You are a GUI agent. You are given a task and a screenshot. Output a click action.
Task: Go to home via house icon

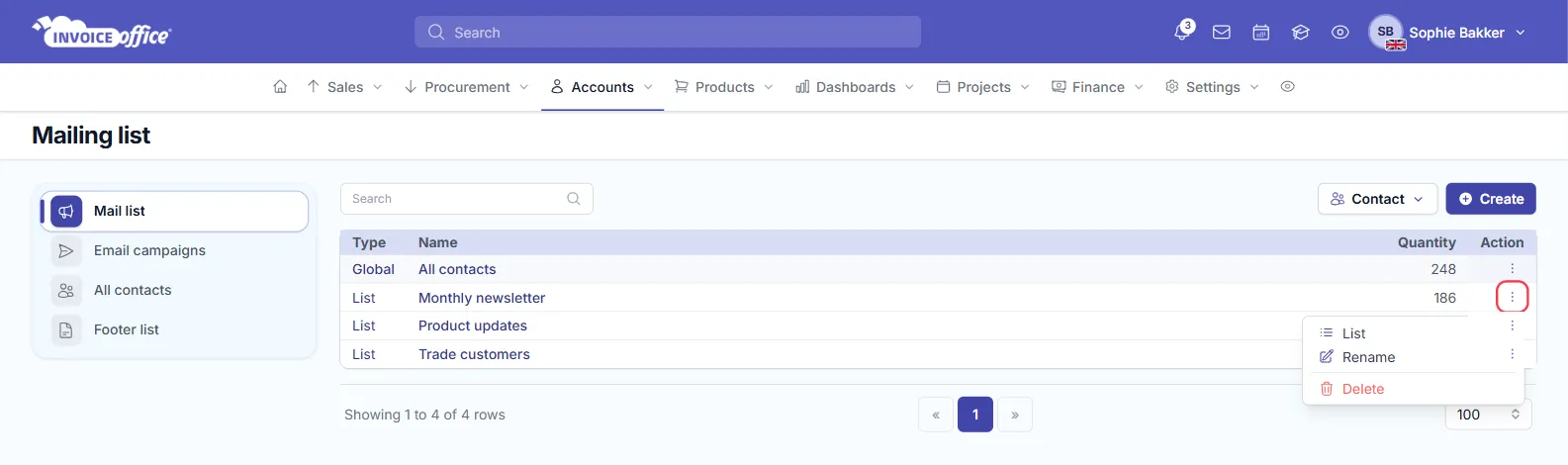click(280, 87)
